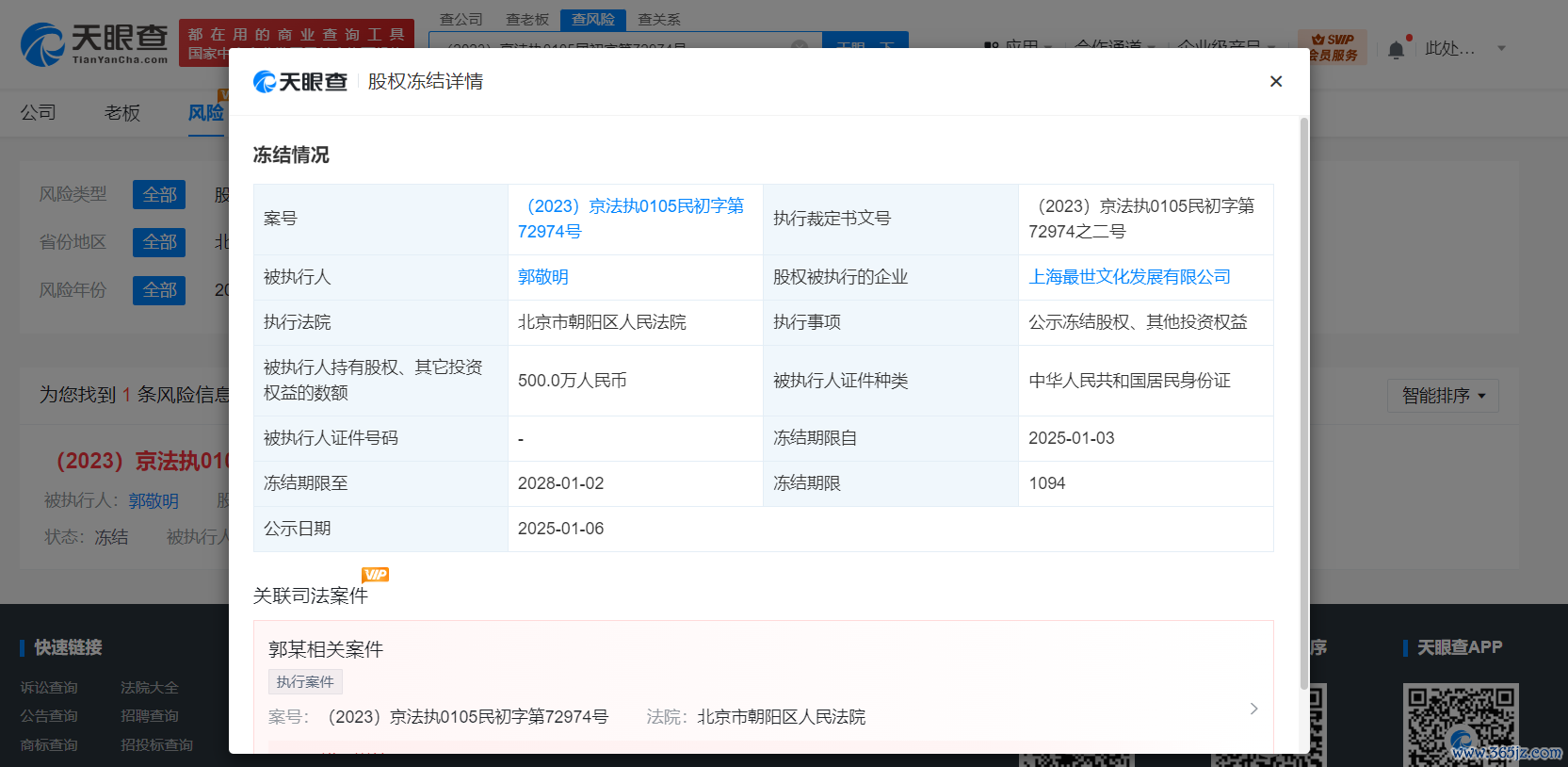Click the 天眼查 logo in the dialog header

pos(300,82)
